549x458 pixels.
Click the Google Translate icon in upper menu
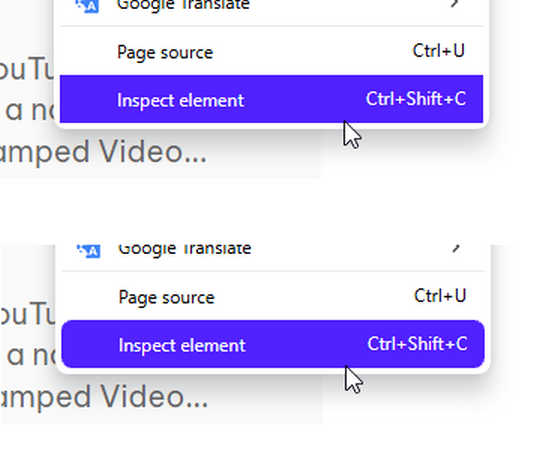pyautogui.click(x=88, y=6)
